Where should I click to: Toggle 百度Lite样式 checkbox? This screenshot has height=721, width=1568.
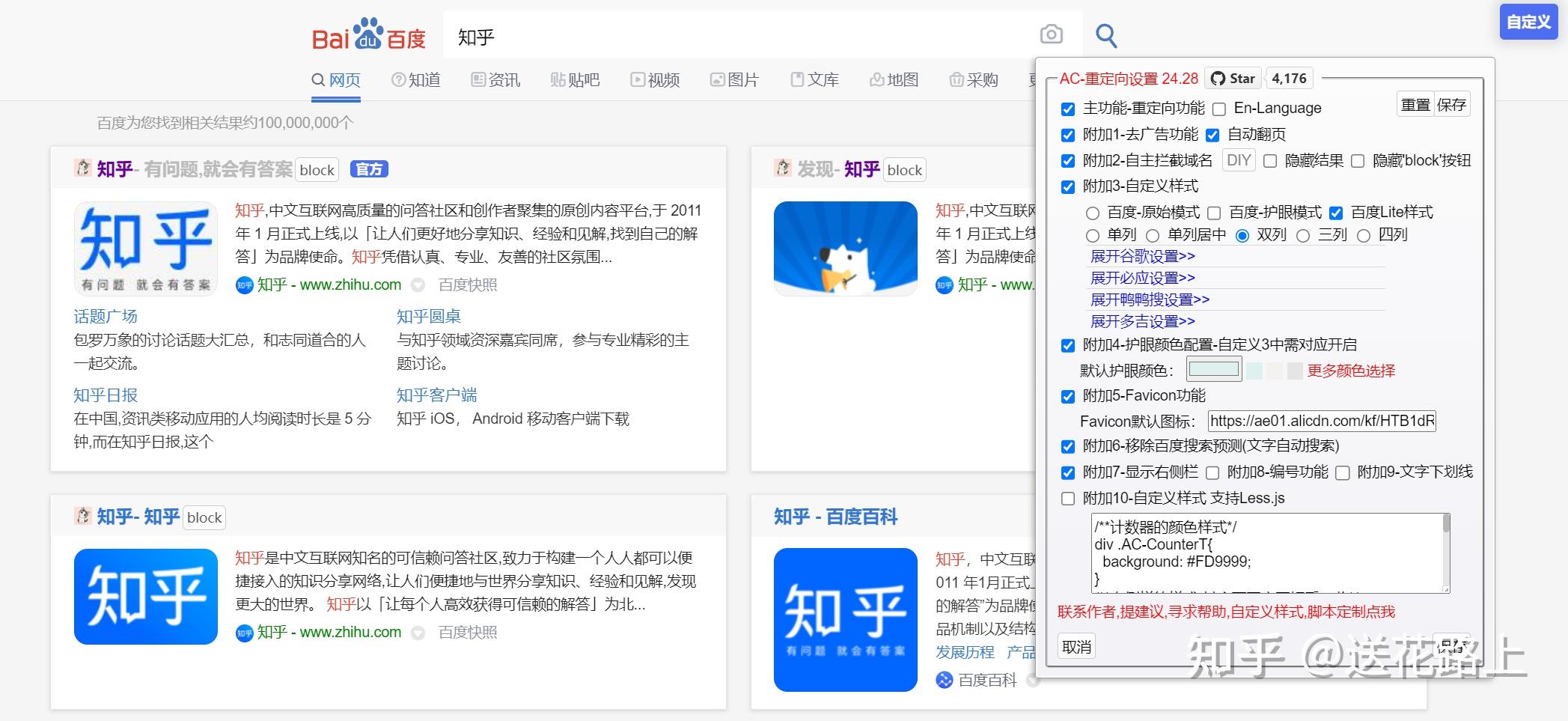(x=1336, y=213)
